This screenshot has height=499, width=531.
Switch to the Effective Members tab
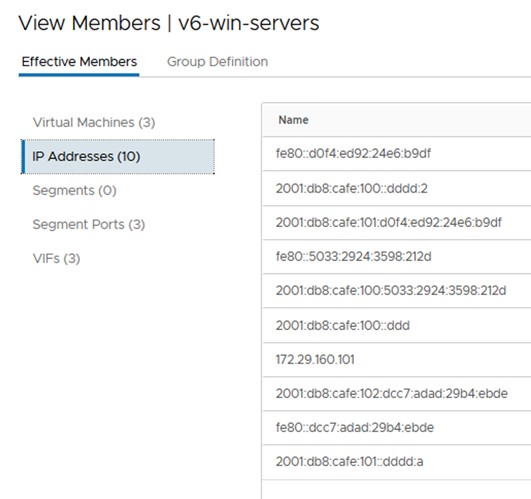[79, 62]
